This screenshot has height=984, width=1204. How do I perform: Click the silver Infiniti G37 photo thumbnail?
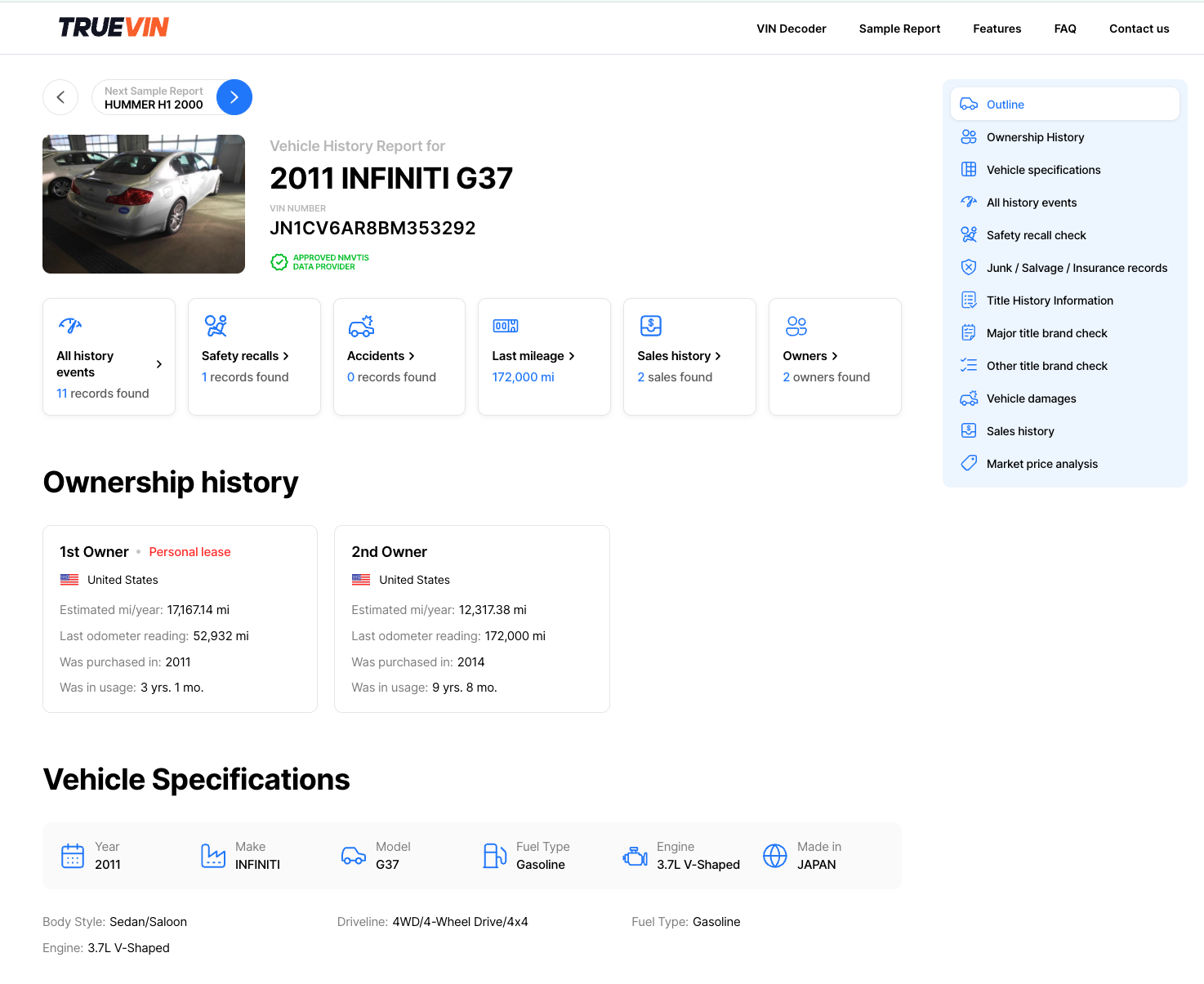(144, 204)
